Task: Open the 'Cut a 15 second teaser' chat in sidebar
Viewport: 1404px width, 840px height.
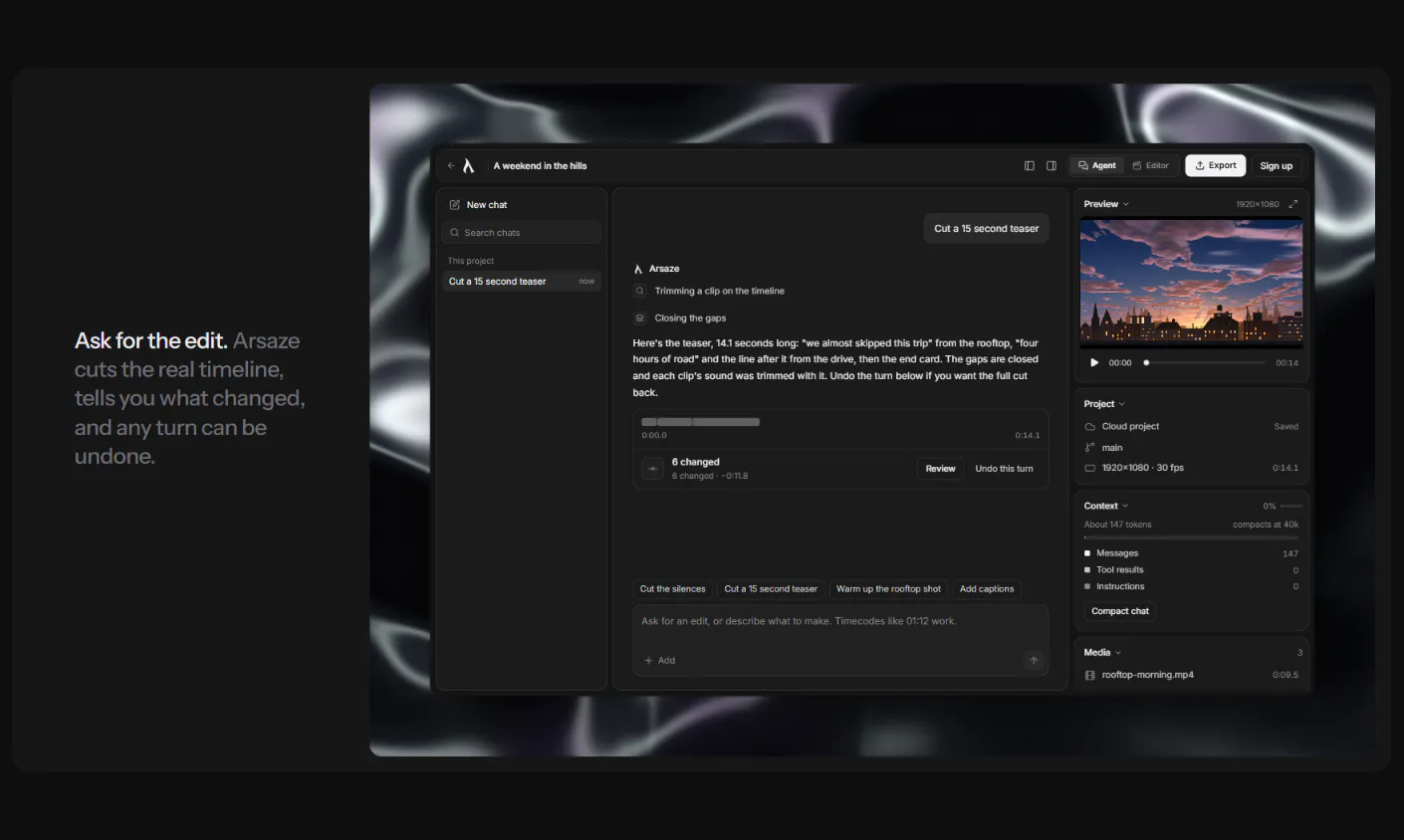Action: click(x=522, y=282)
